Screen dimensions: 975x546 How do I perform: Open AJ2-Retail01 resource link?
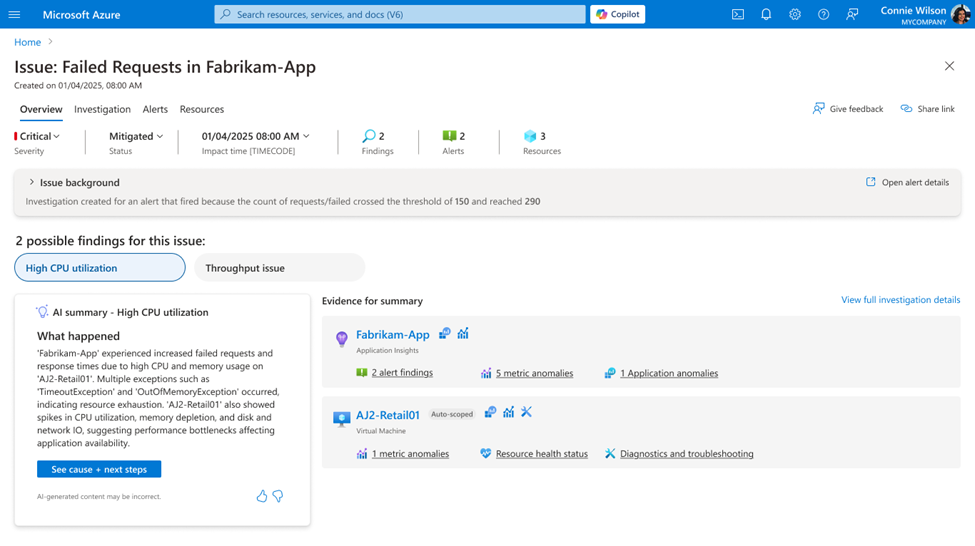(387, 415)
